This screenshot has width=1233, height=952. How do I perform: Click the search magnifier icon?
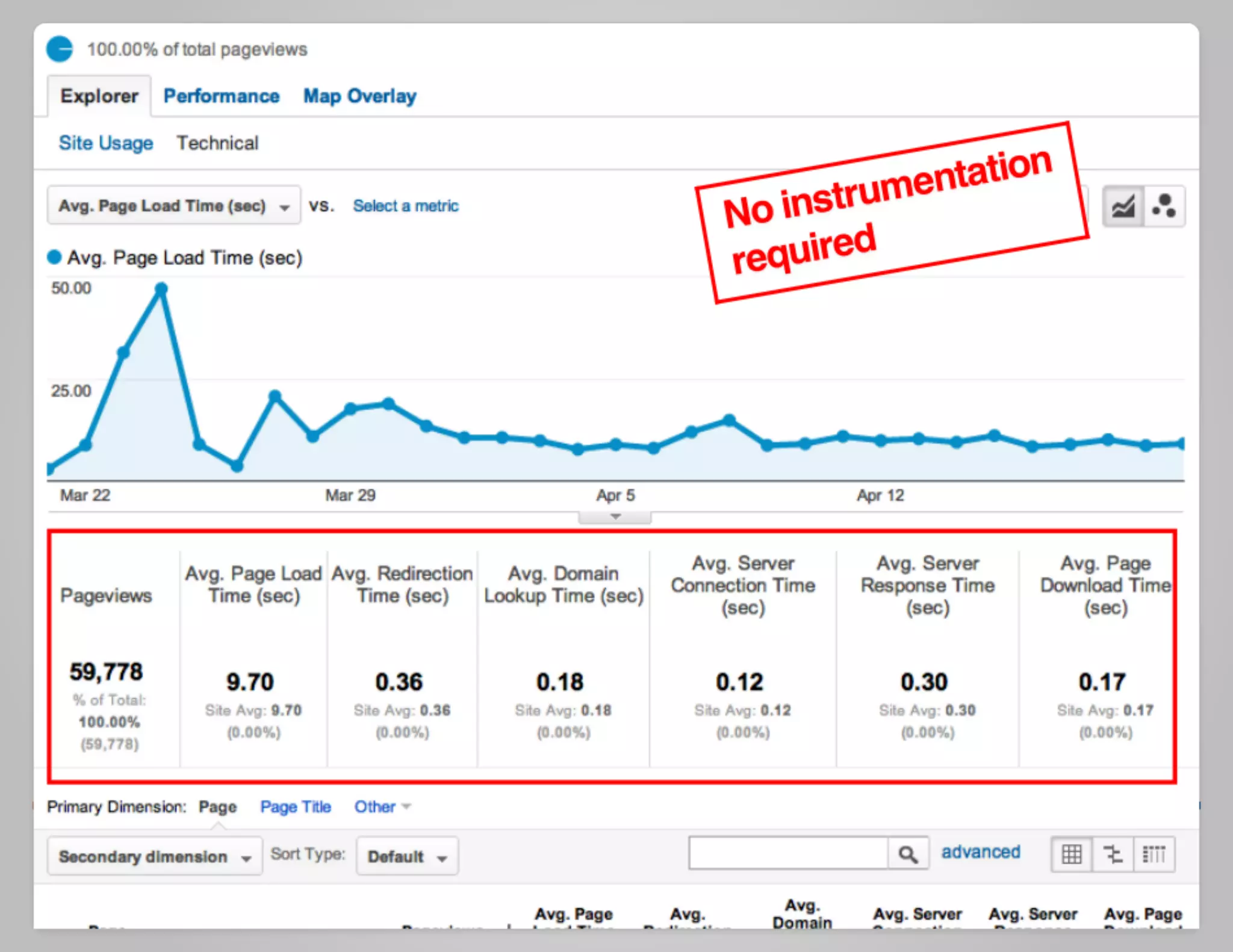tap(907, 854)
